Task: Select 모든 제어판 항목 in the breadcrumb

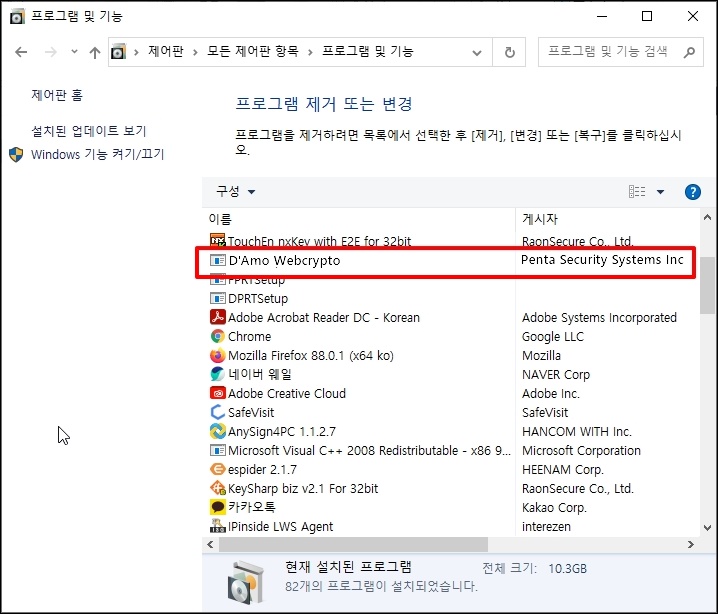Action: pyautogui.click(x=252, y=51)
